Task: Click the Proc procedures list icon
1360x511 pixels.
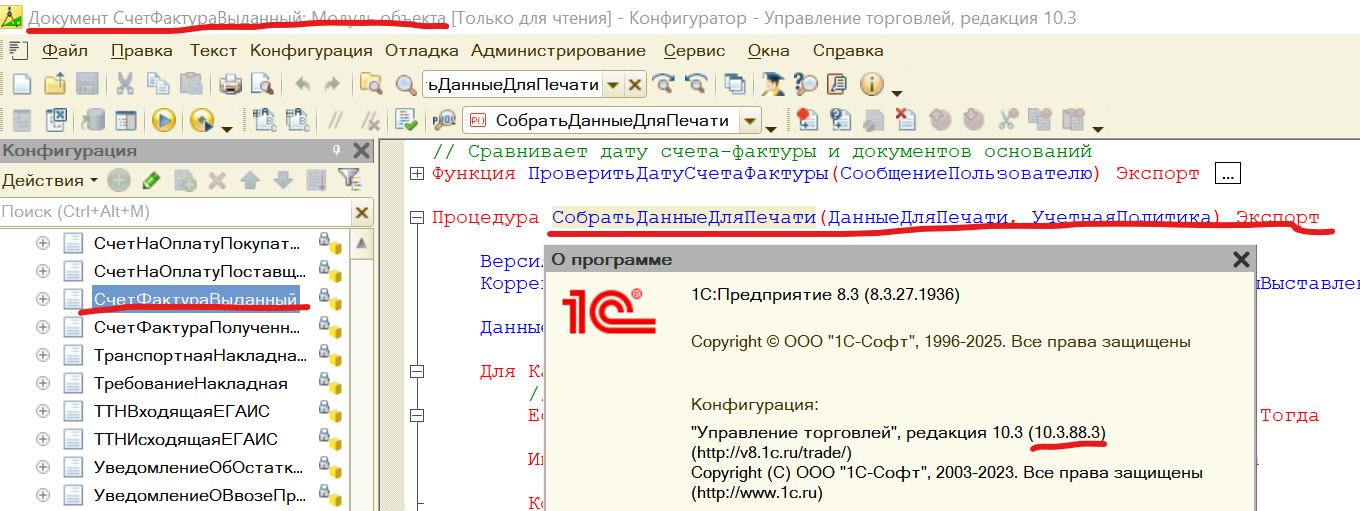Action: [443, 121]
